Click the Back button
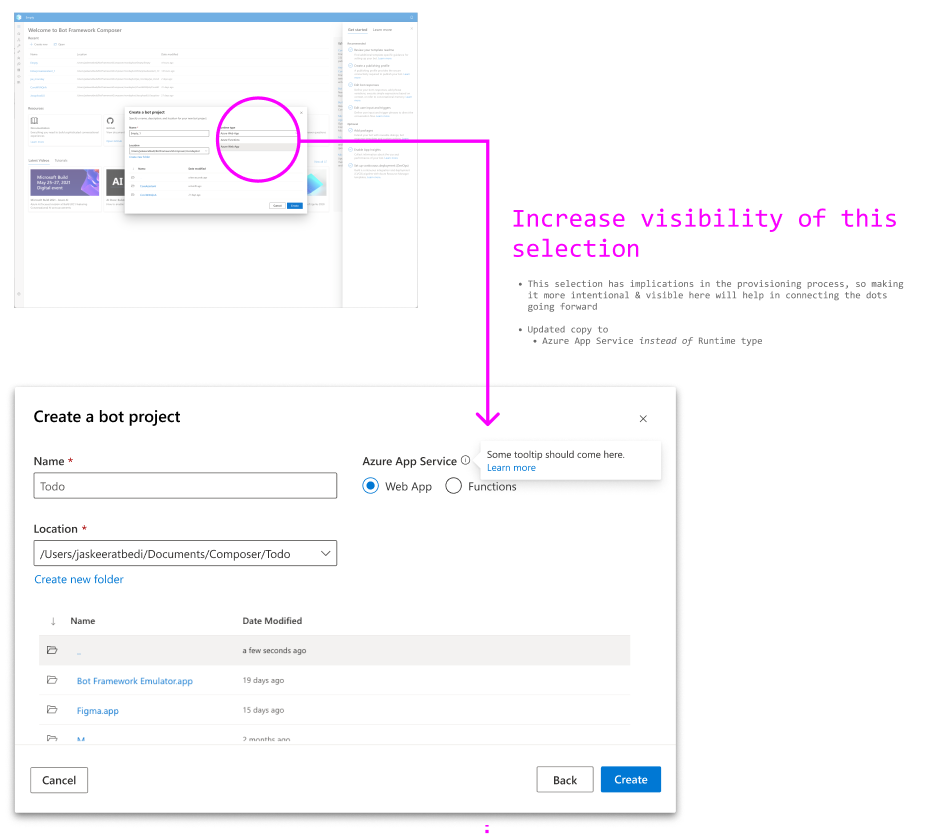This screenshot has height=834, width=934. [565, 780]
